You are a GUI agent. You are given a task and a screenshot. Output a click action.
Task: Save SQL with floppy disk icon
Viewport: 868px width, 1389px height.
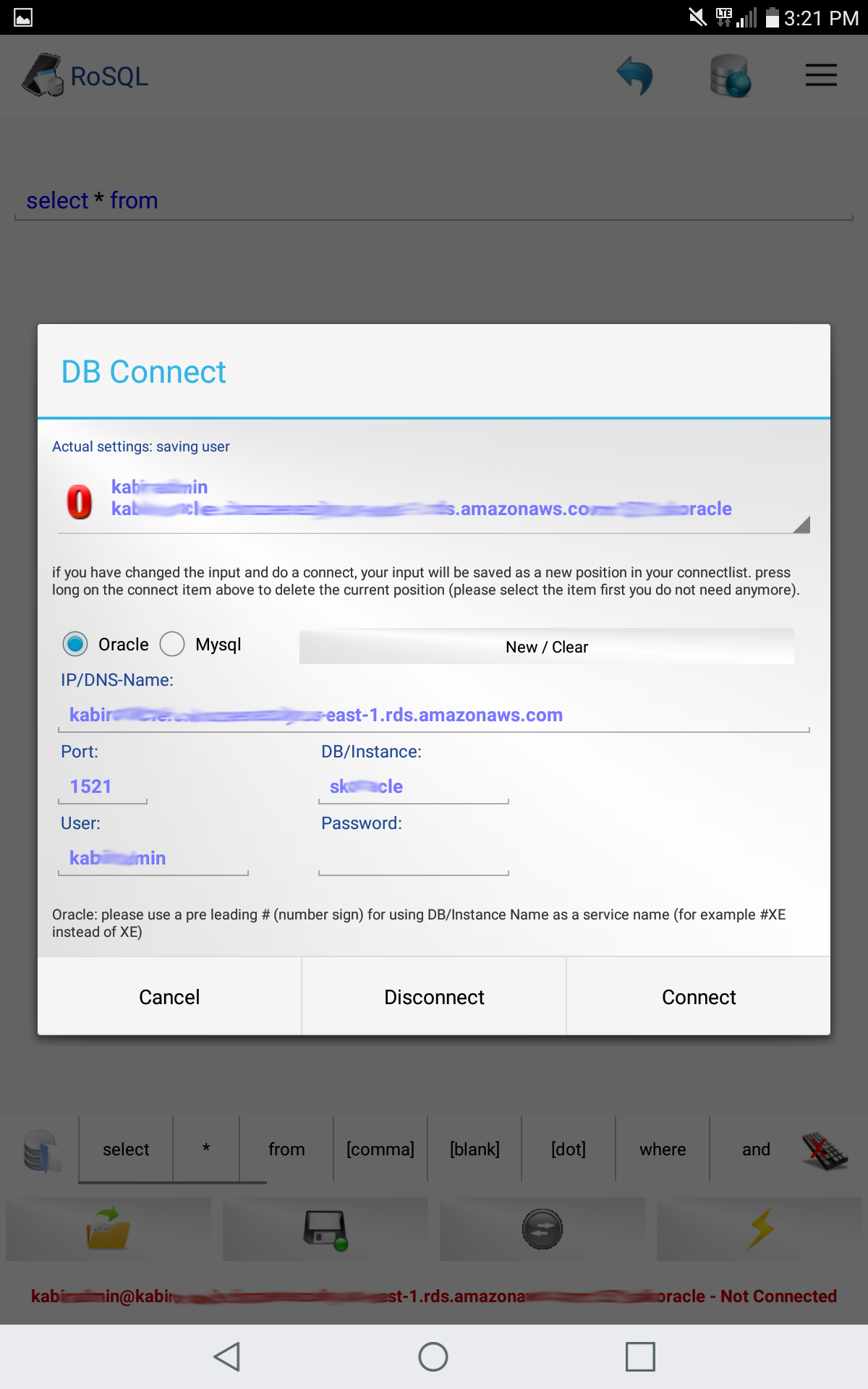(325, 1228)
